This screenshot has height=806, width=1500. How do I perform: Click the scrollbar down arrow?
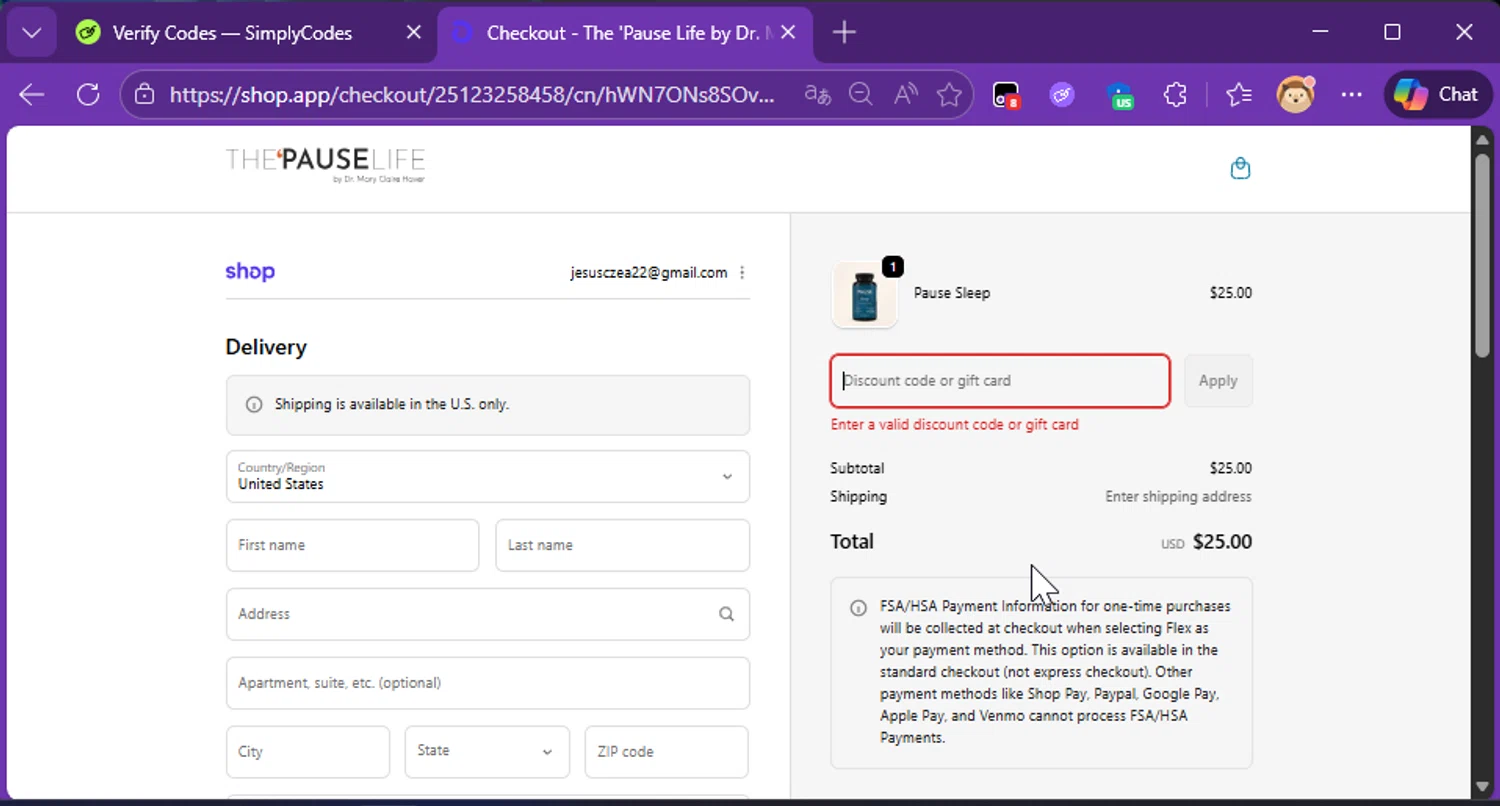[1483, 788]
